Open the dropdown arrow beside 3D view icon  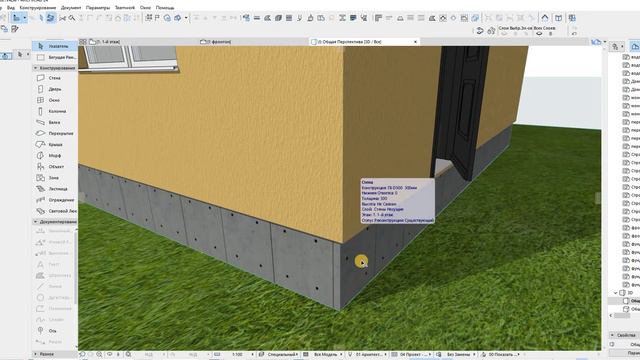[x=186, y=18]
